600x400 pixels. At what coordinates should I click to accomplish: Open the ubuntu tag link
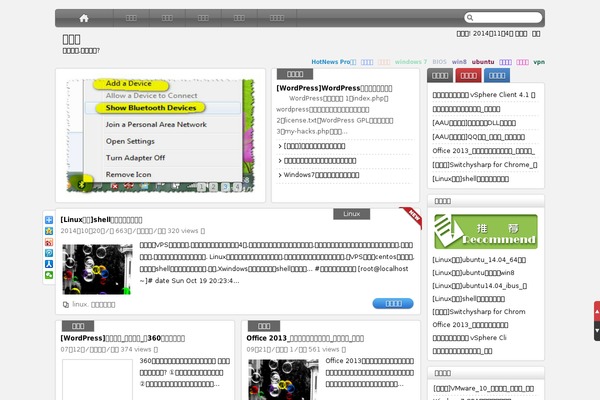[x=483, y=62]
